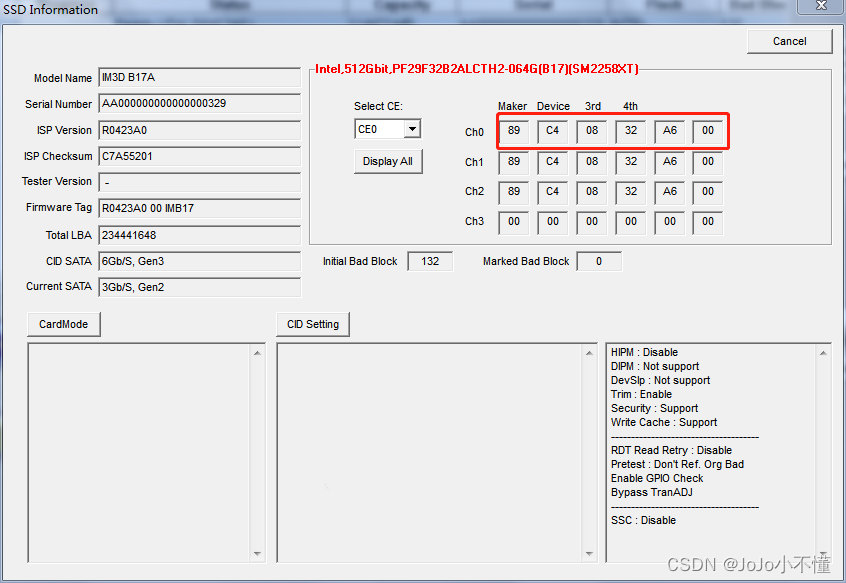Click the 'Trim : Enable' line

641,394
